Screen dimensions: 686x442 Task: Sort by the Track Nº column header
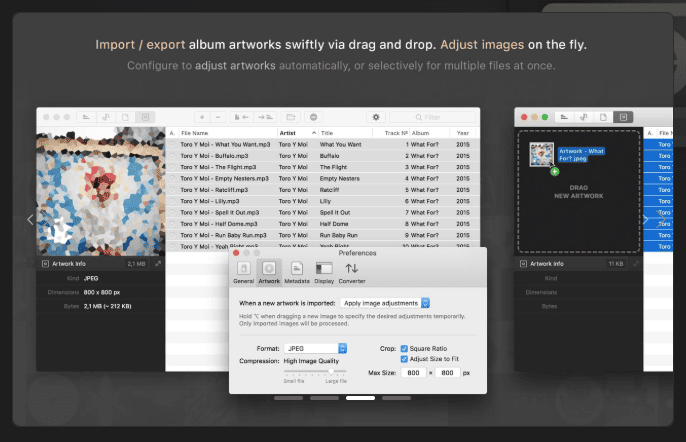click(391, 133)
